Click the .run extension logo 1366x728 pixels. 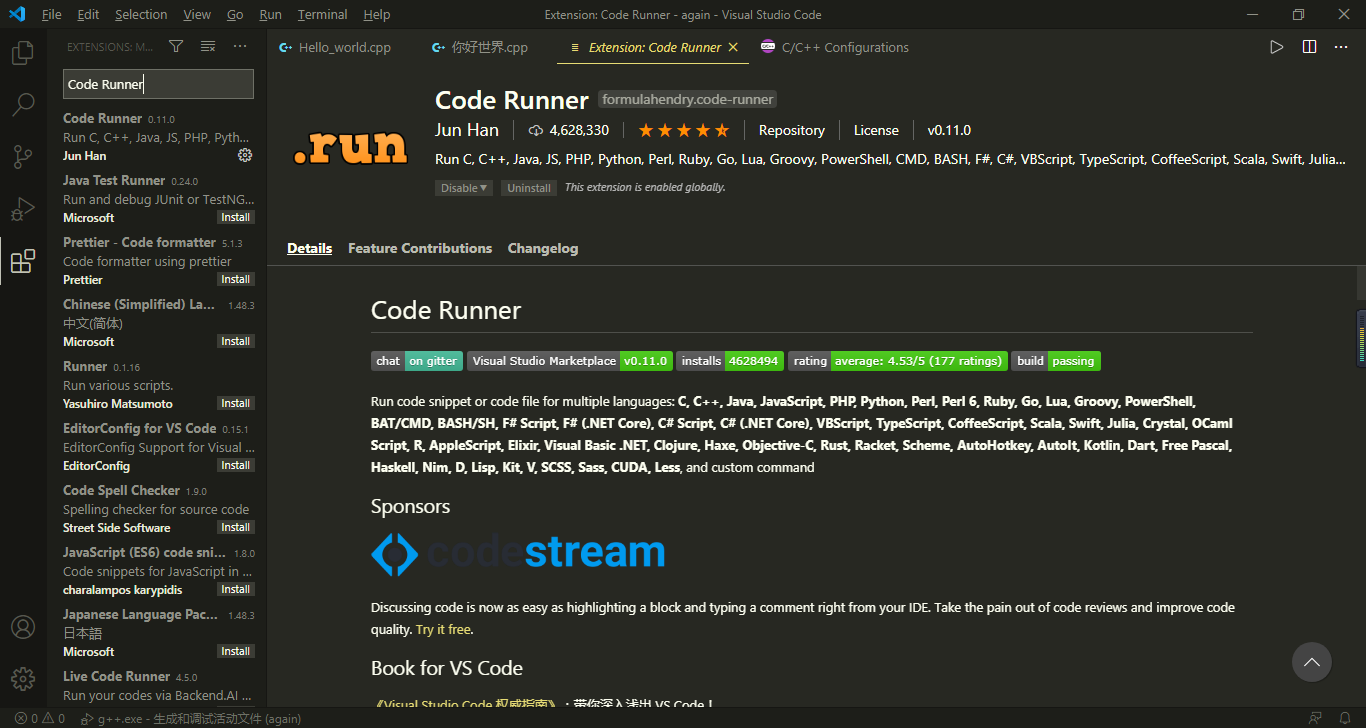[x=351, y=147]
